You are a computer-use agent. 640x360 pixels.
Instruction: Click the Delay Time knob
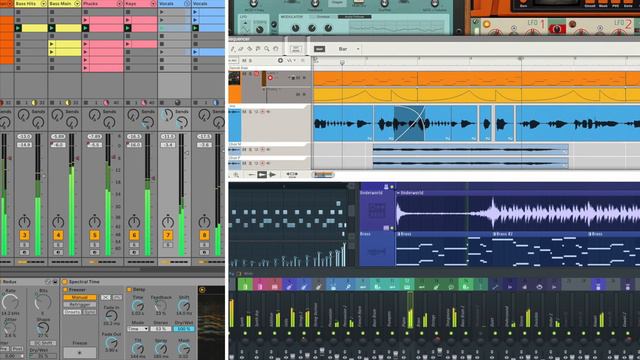138,306
